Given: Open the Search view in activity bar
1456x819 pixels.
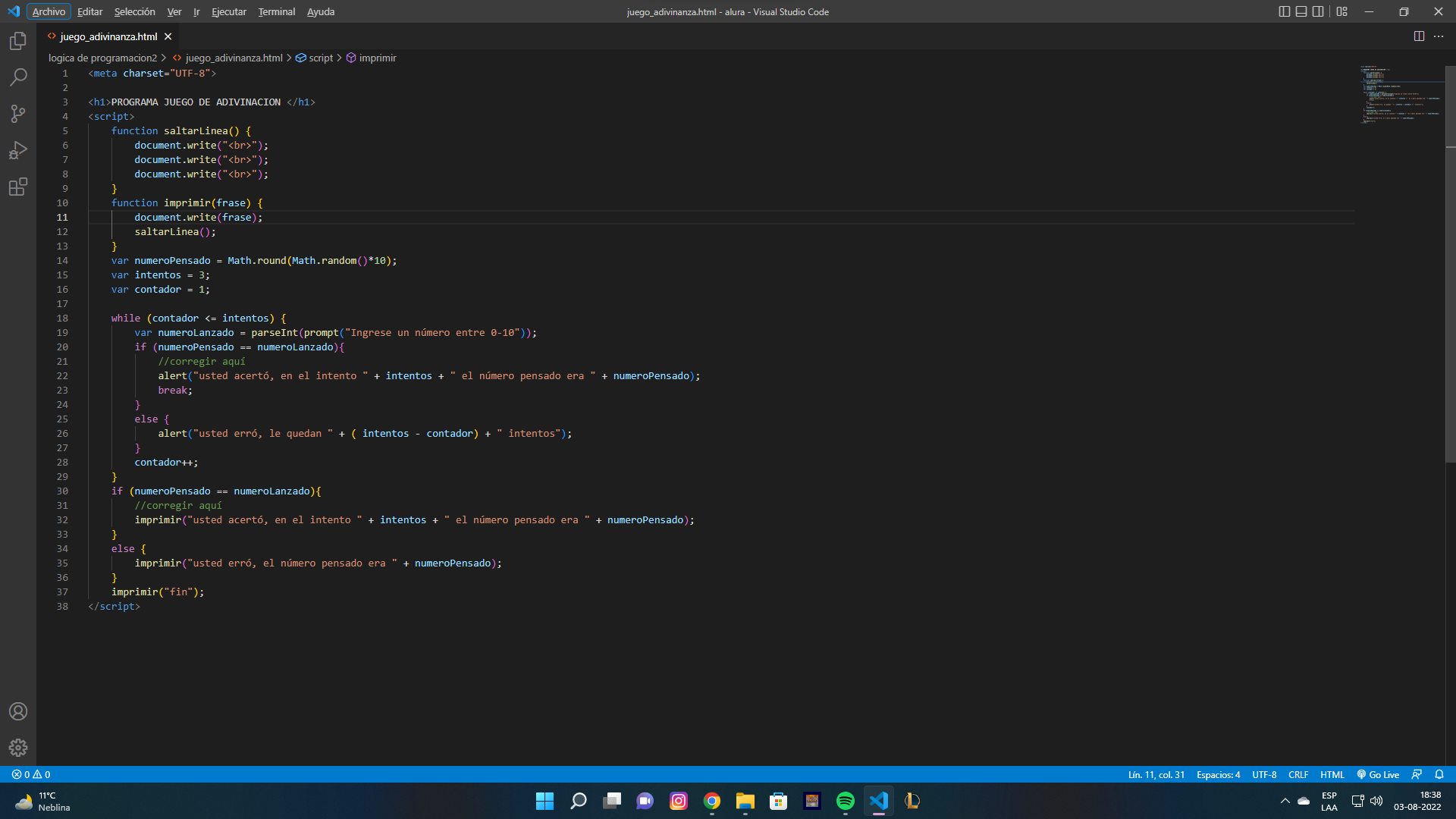Looking at the screenshot, I should click(x=18, y=77).
